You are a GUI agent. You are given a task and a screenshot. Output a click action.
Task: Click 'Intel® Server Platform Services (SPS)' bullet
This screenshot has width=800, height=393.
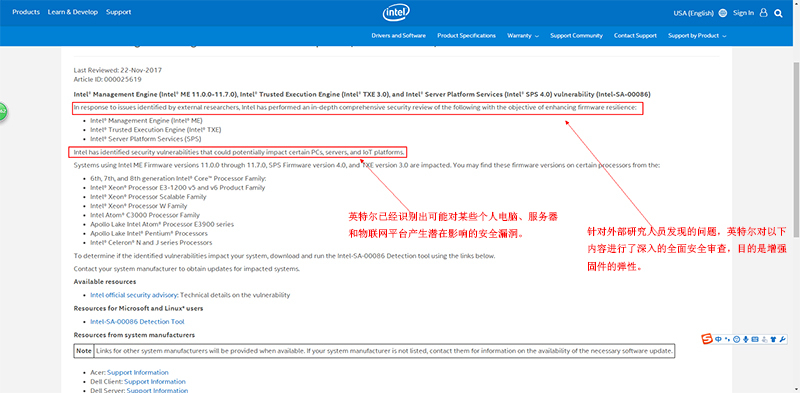[145, 139]
